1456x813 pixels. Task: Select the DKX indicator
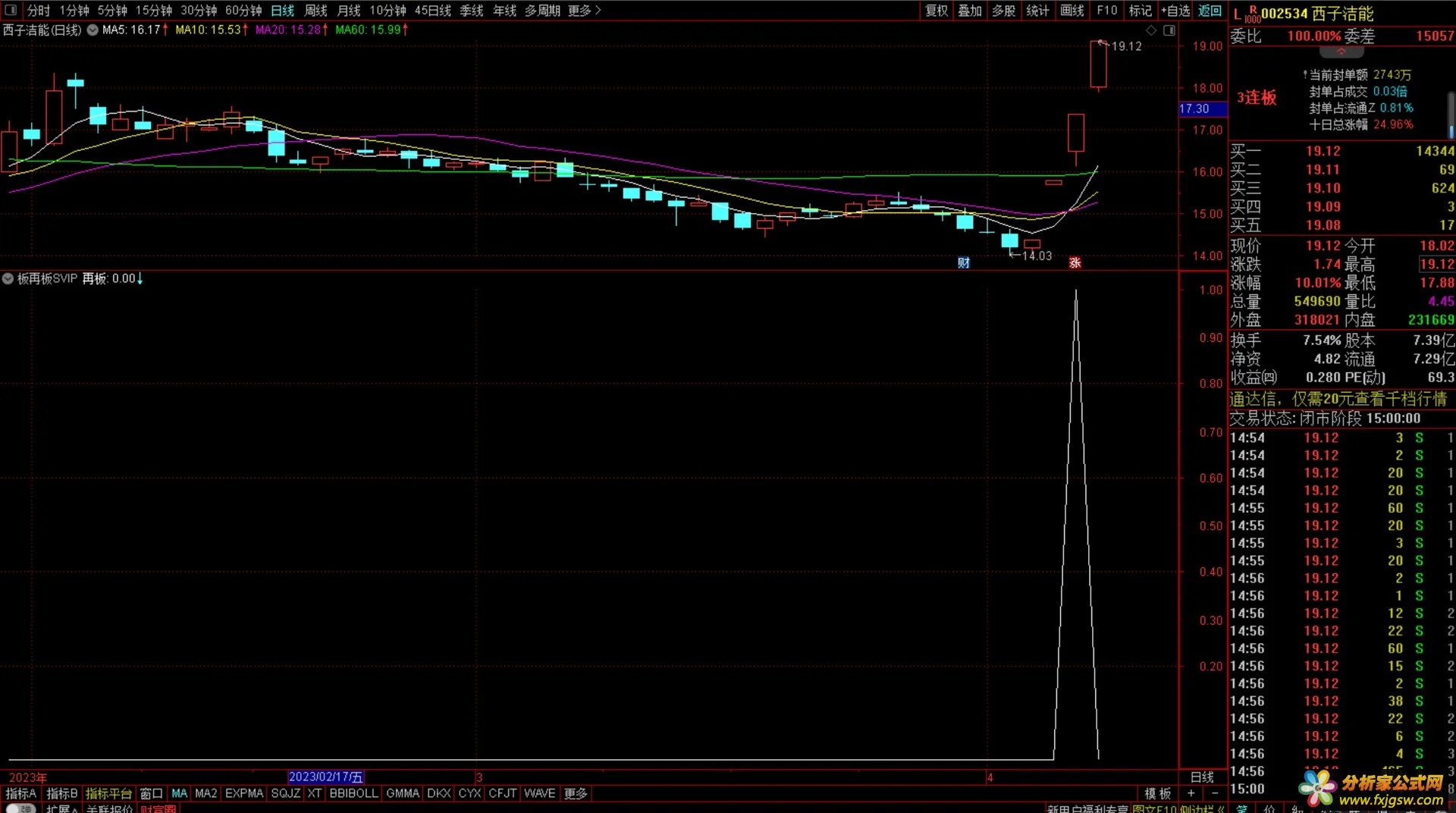(x=439, y=793)
